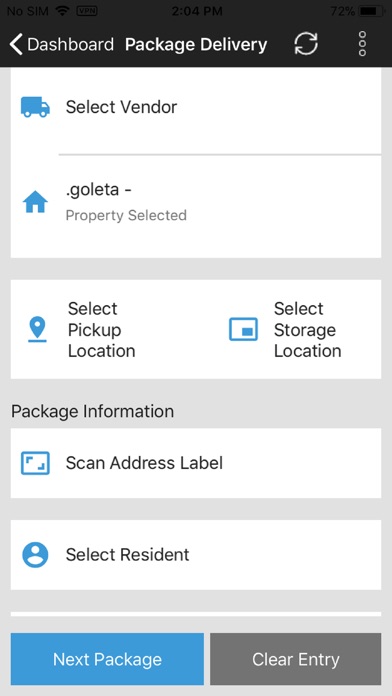Tap the storage location box icon

(x=243, y=329)
